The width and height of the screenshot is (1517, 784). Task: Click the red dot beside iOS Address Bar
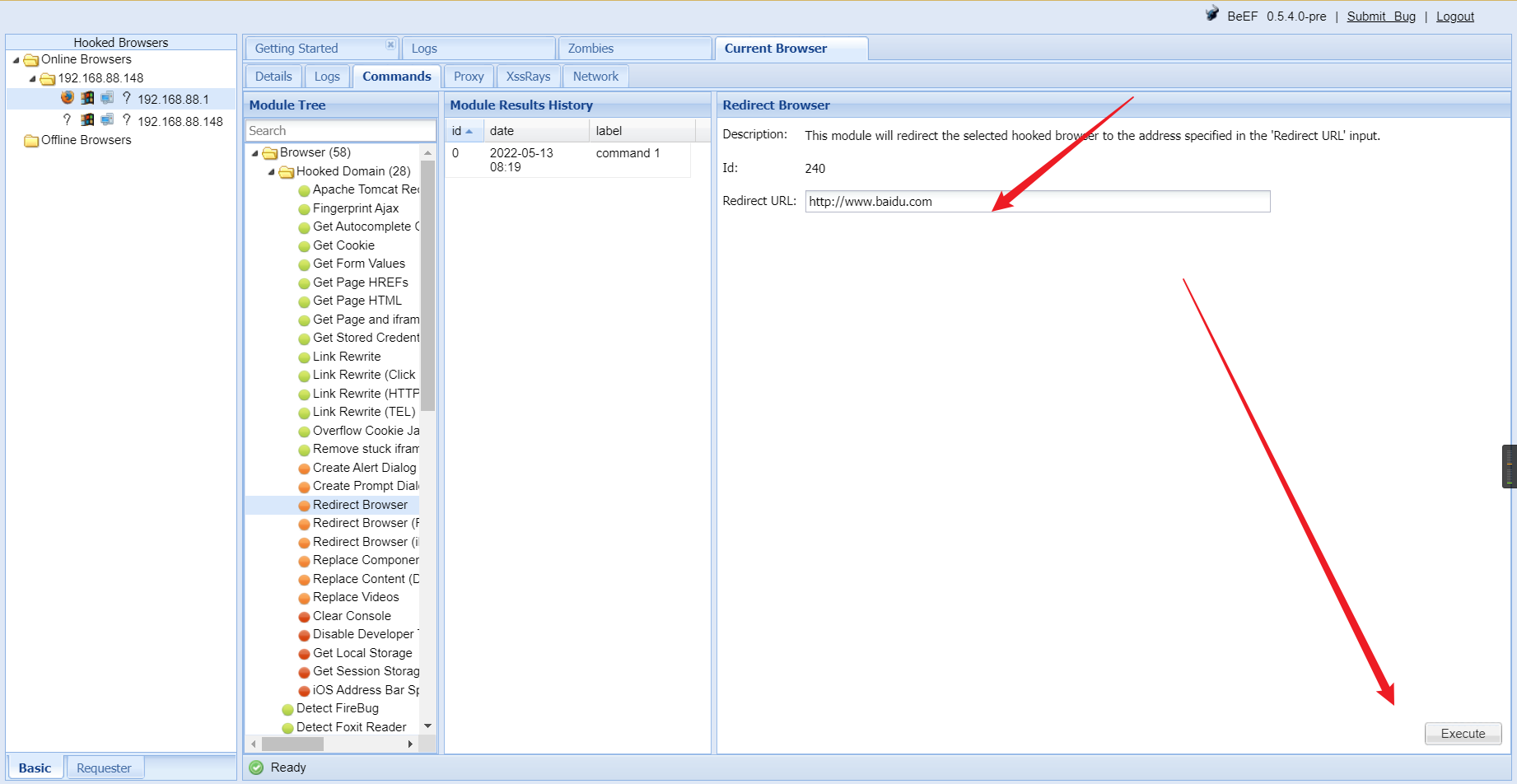304,691
